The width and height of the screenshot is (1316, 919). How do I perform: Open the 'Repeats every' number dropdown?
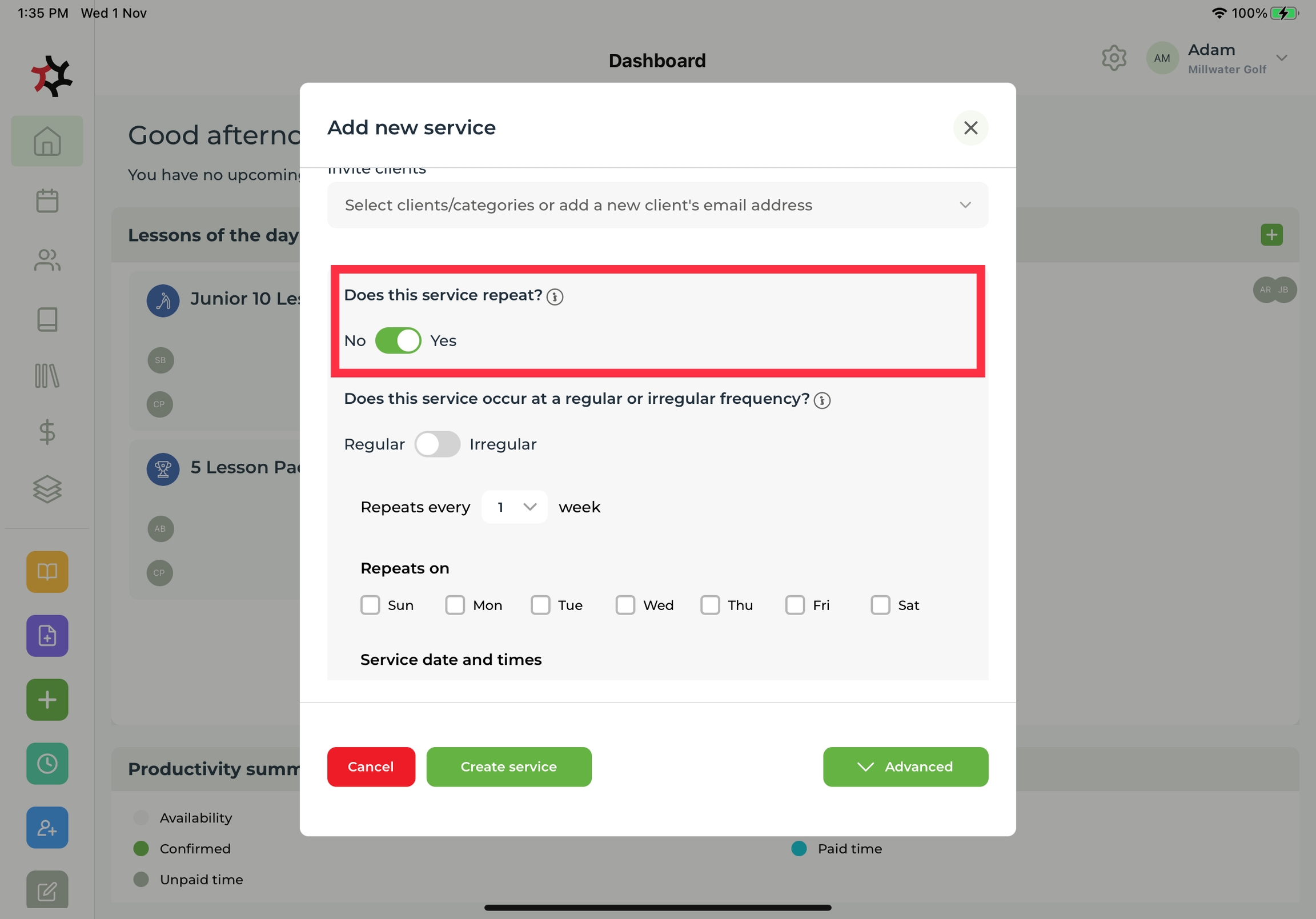tap(514, 507)
